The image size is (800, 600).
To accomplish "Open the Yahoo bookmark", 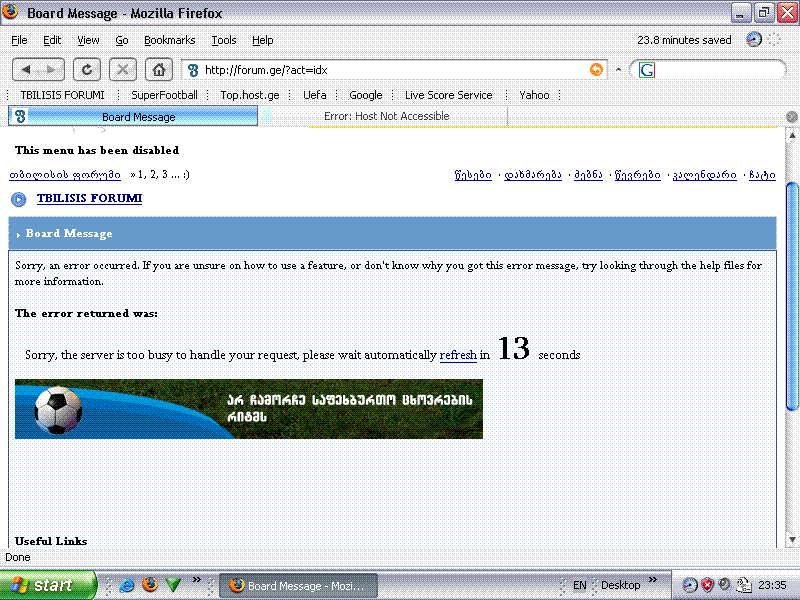I will (534, 95).
